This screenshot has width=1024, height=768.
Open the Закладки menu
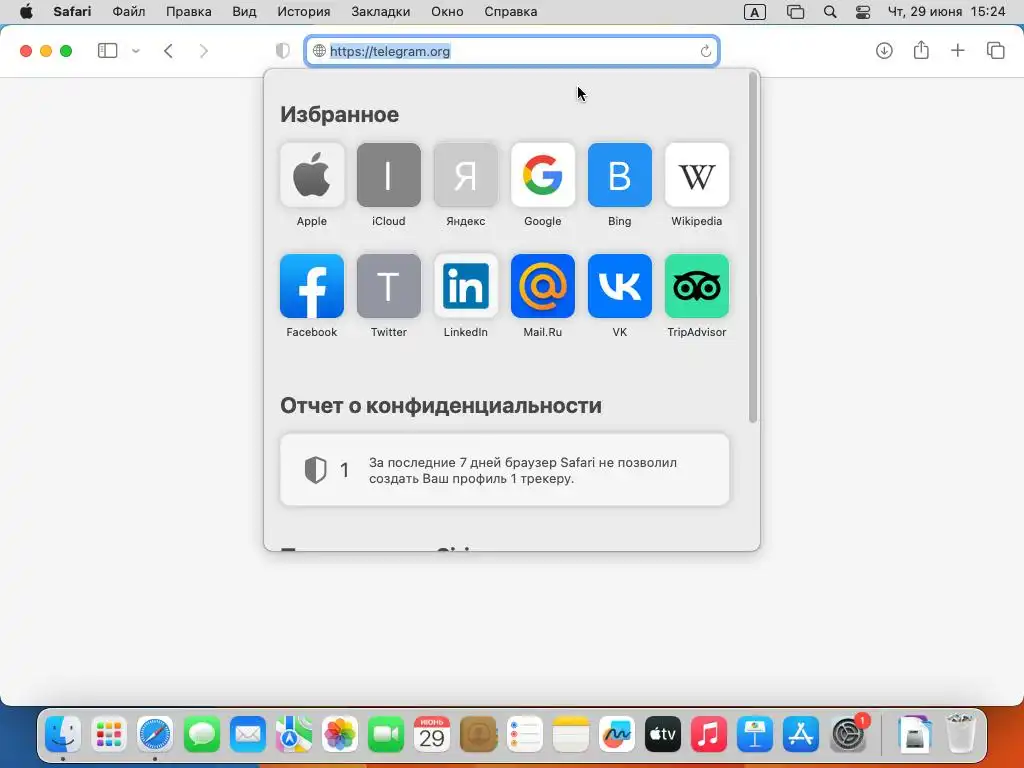pos(381,12)
